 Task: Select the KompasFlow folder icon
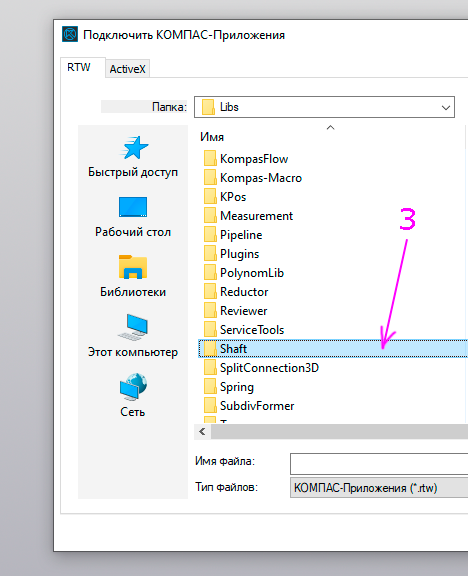coord(210,159)
